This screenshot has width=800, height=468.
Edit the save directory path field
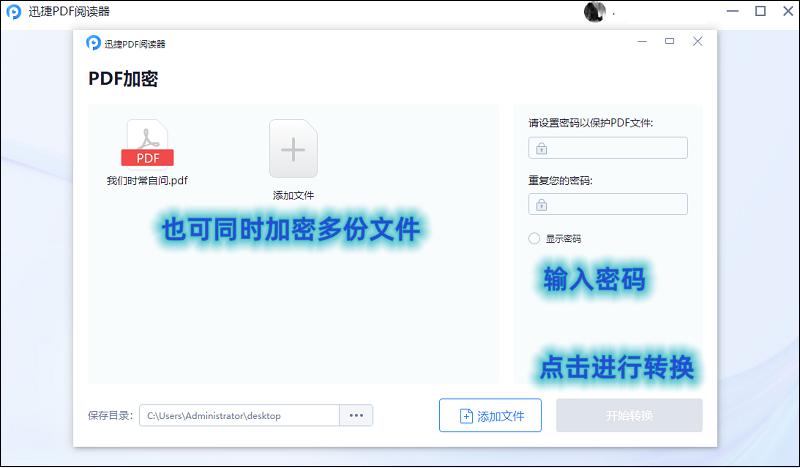click(239, 415)
